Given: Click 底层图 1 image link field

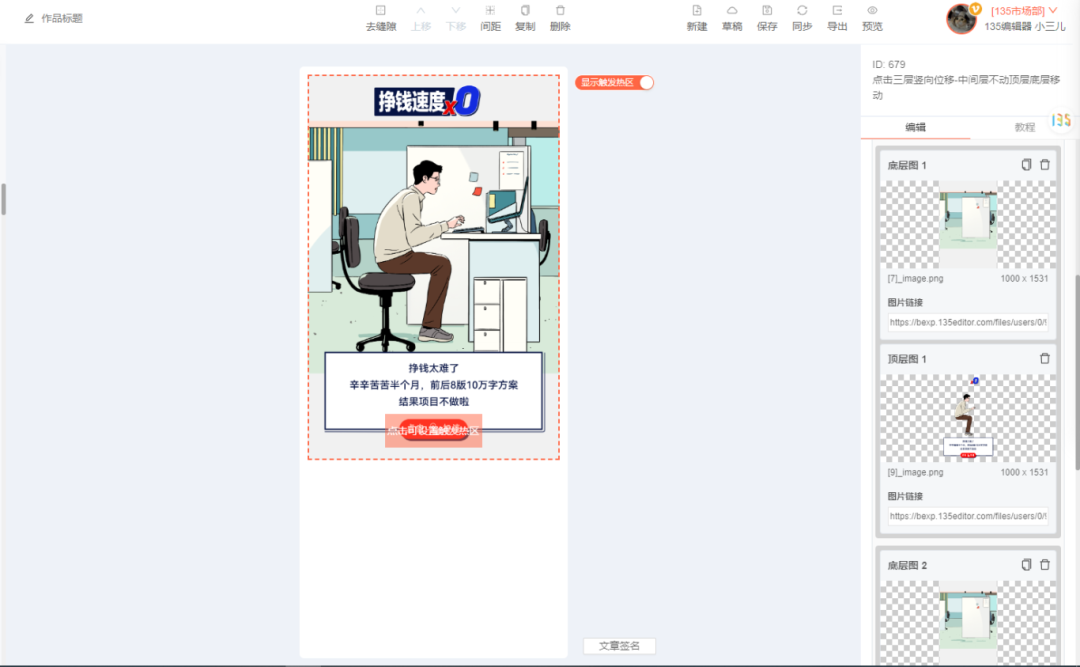Looking at the screenshot, I should [x=967, y=323].
